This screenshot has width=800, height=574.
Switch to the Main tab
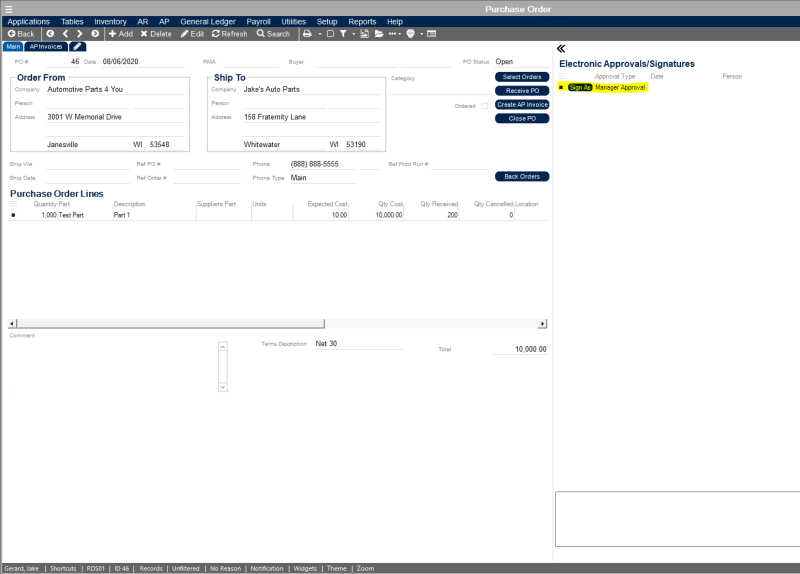pos(13,46)
